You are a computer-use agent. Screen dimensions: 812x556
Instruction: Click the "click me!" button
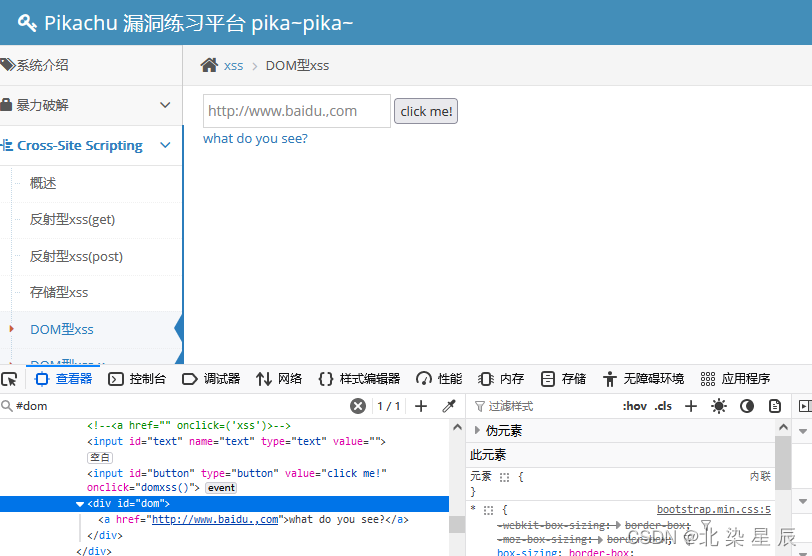[426, 111]
